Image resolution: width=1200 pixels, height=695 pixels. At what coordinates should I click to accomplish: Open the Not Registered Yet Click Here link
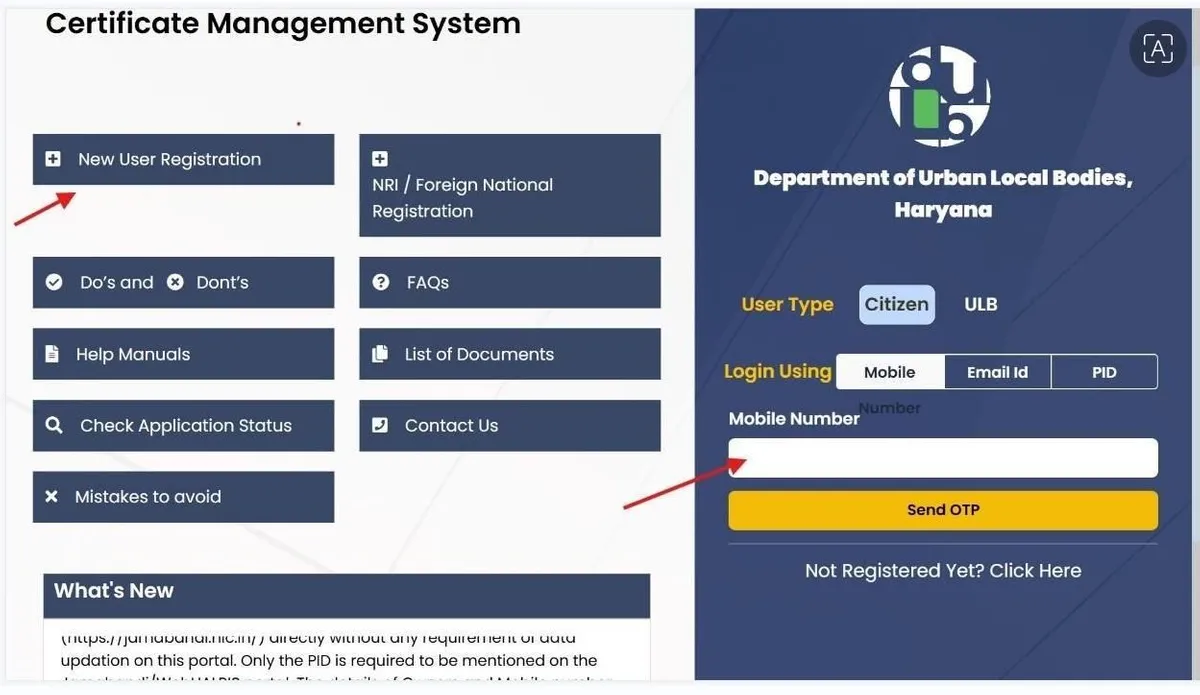[943, 570]
